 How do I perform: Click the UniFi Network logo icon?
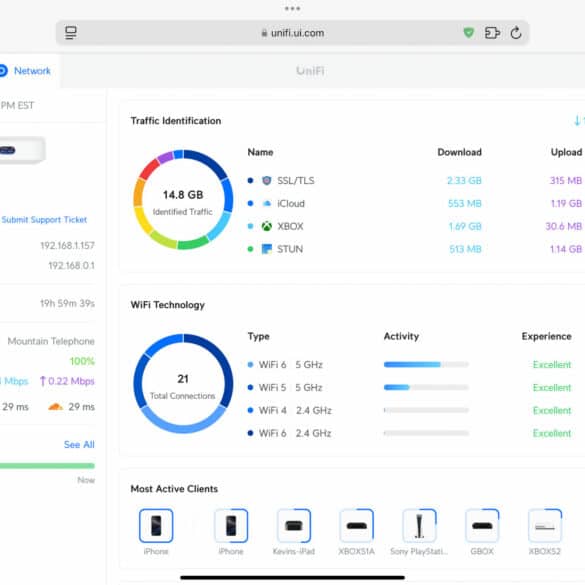3,71
